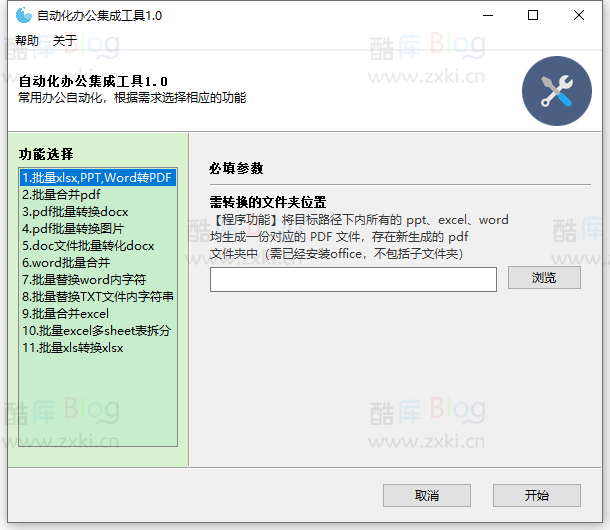
Task: Pick 8.批量替换TXT文件内字符串 option
Action: [98, 297]
